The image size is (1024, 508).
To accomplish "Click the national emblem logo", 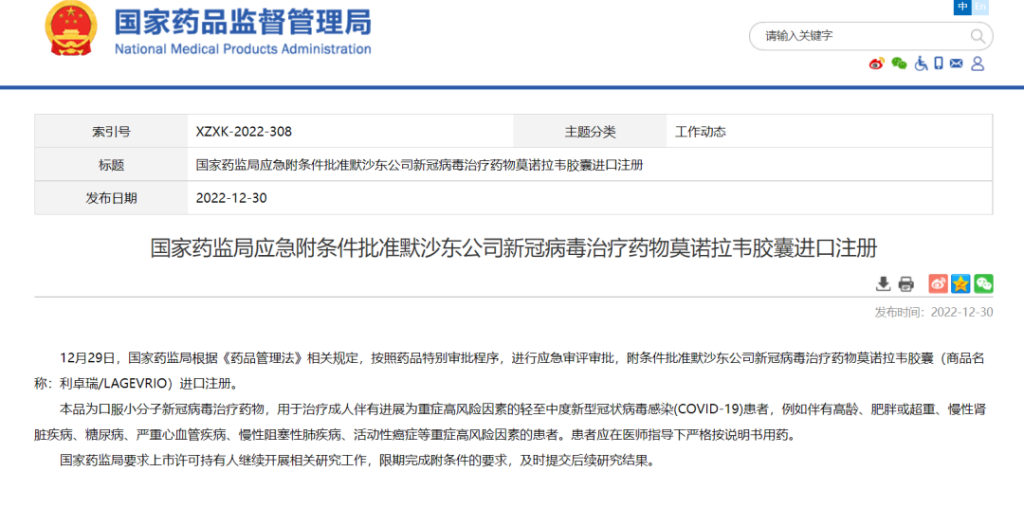I will click(x=71, y=29).
